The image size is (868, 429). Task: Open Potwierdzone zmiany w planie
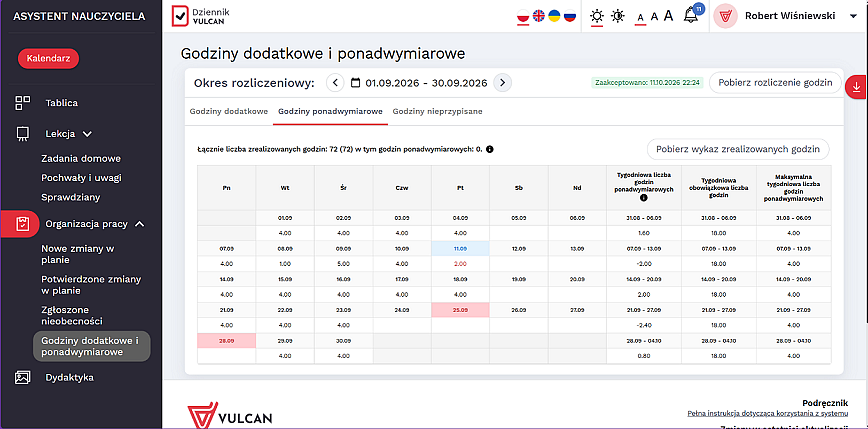[x=91, y=285]
